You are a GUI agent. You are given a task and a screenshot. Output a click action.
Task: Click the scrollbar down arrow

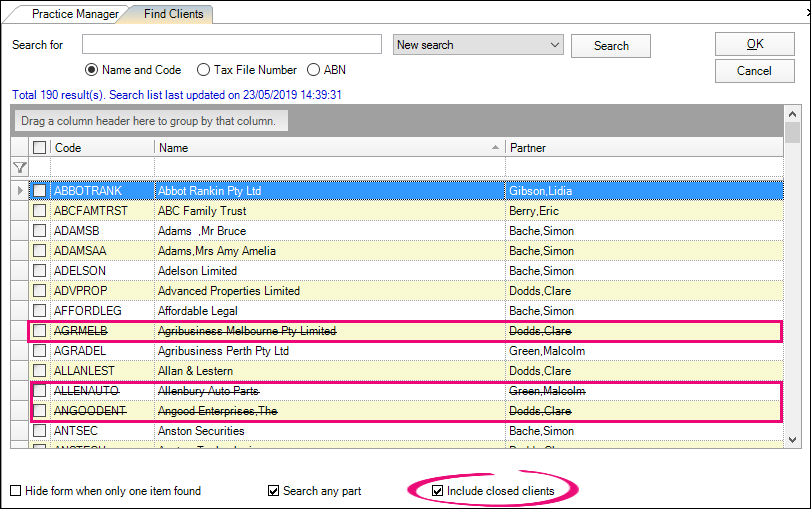[793, 440]
